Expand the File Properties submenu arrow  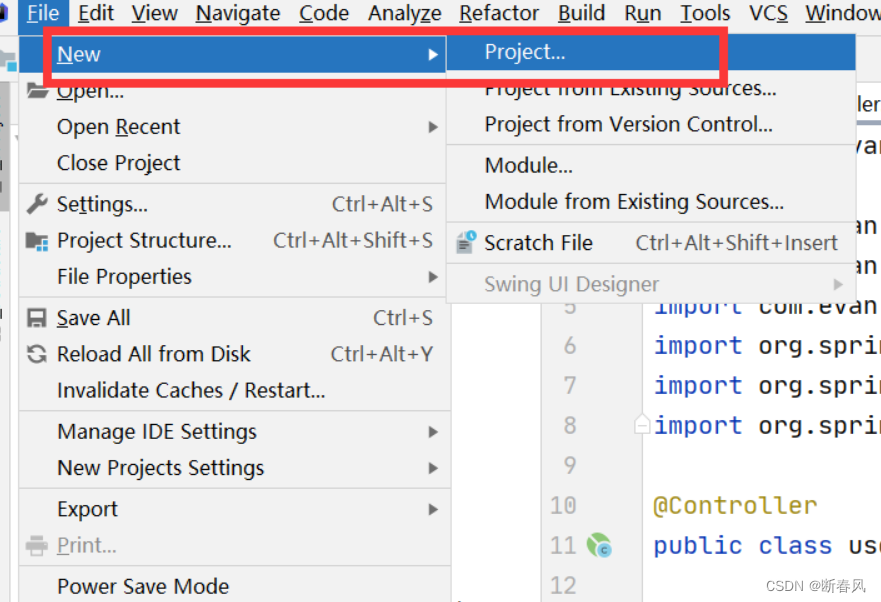click(433, 277)
